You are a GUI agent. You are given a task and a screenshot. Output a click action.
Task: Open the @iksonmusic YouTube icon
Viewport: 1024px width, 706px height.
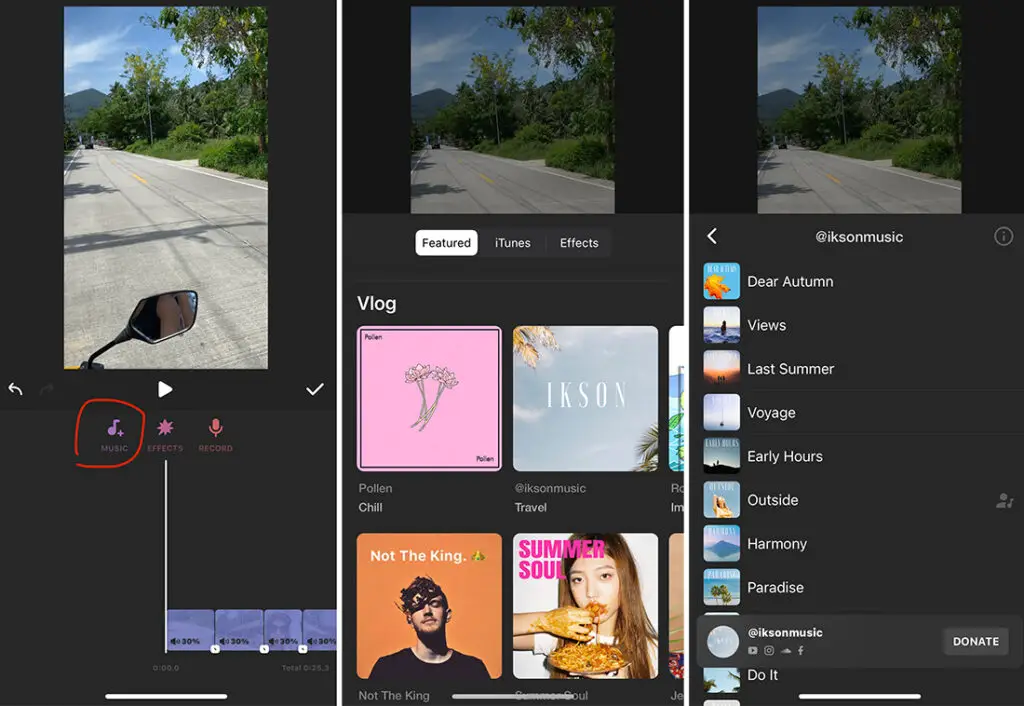pyautogui.click(x=752, y=650)
